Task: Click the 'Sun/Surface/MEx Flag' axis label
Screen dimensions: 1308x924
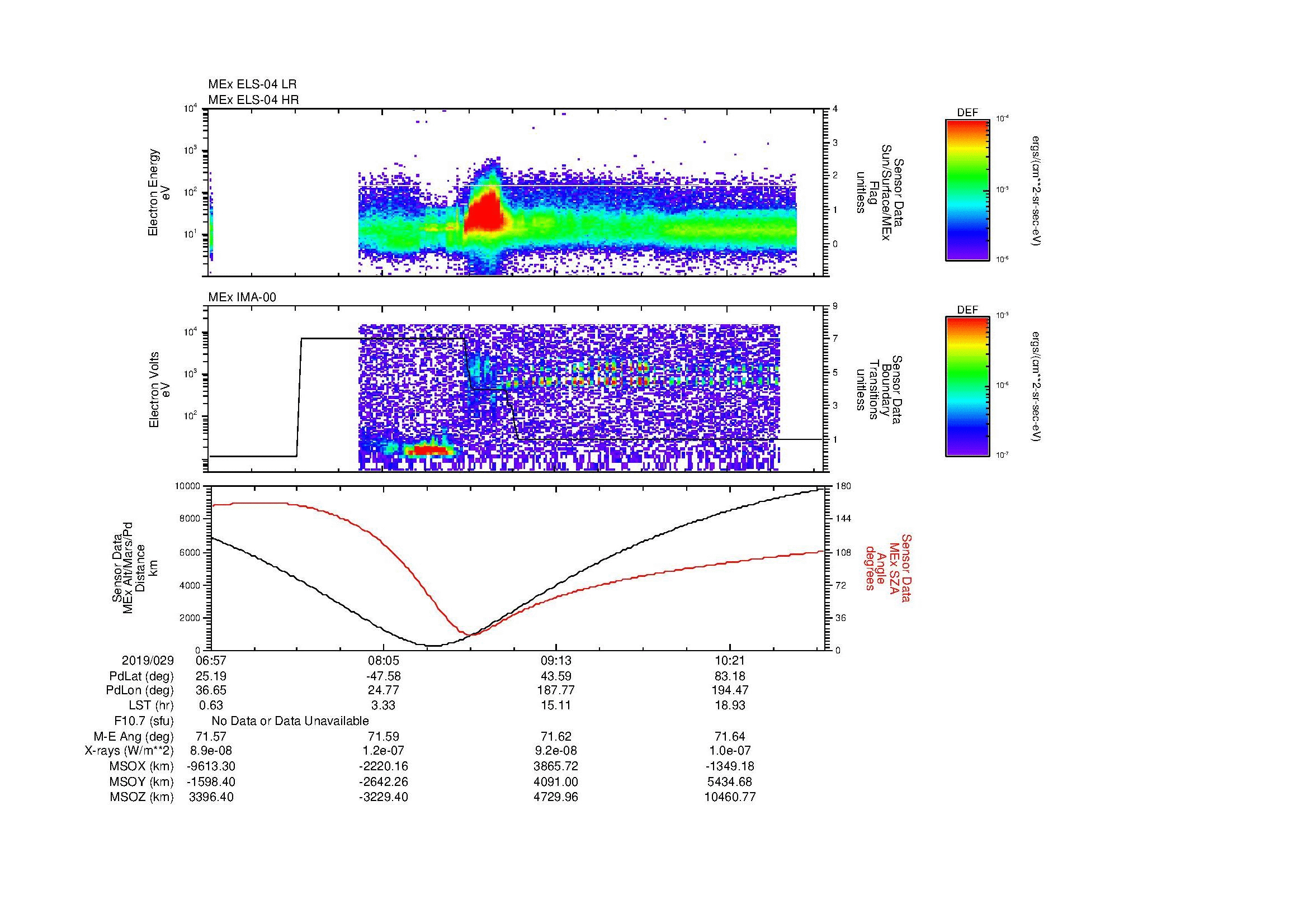Action: (x=879, y=192)
